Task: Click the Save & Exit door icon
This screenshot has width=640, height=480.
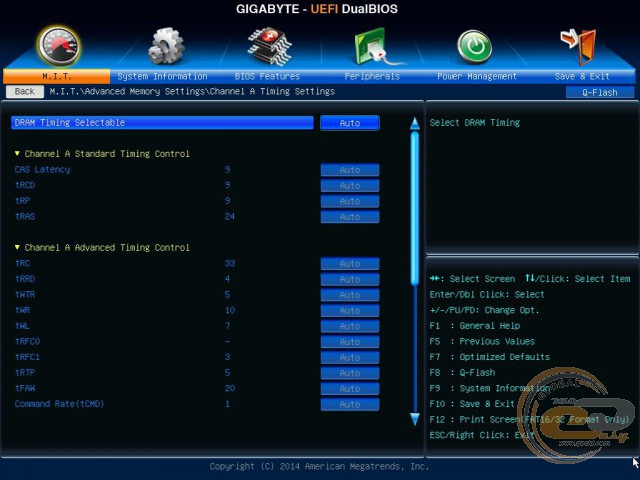Action: tap(578, 46)
